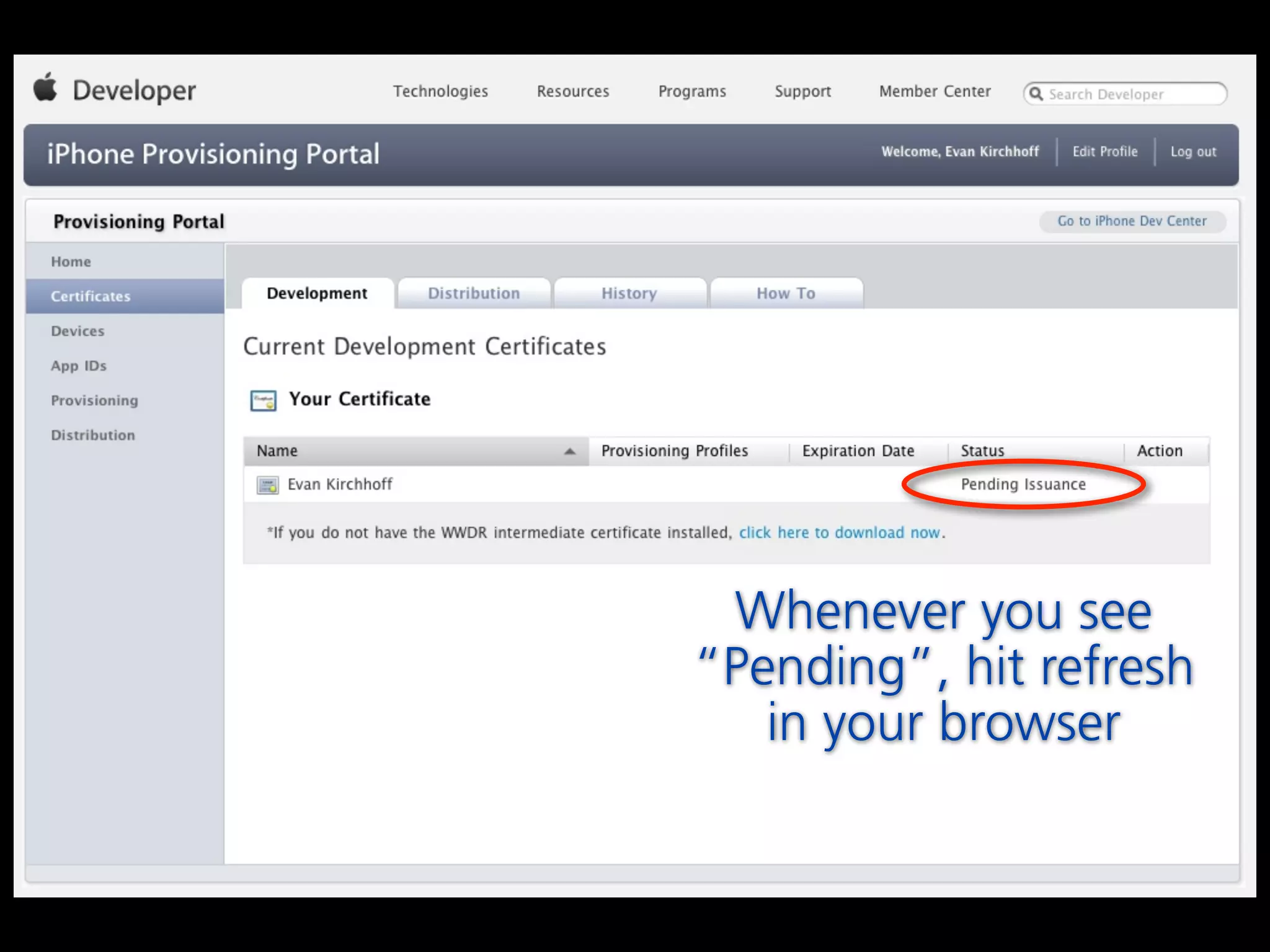Download the WWDR intermediate certificate link

(840, 533)
